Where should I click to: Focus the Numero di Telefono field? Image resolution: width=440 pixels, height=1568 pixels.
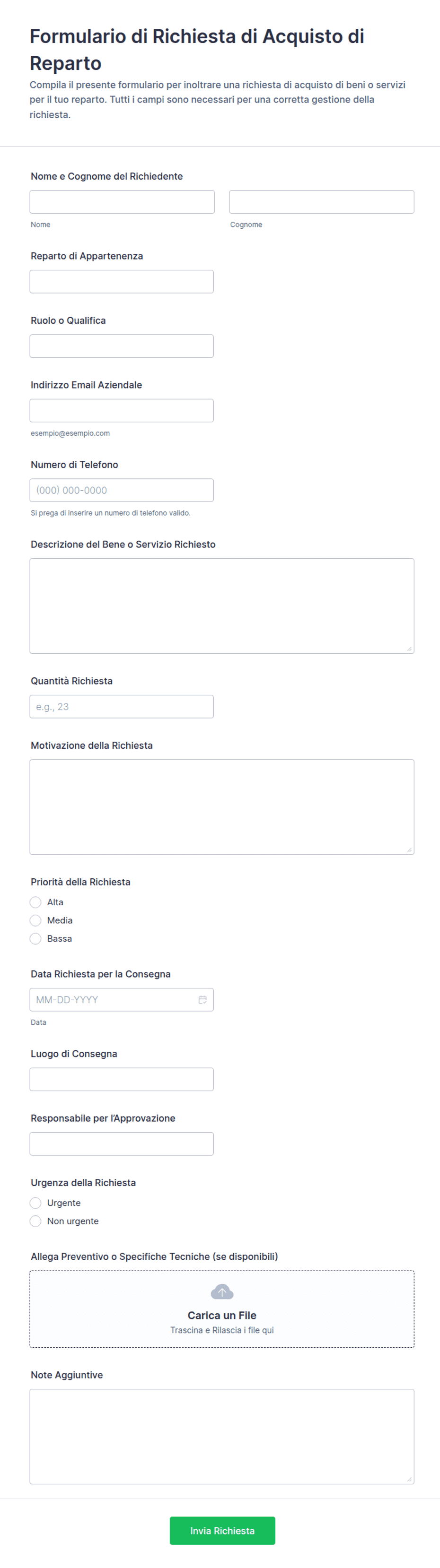(x=122, y=490)
